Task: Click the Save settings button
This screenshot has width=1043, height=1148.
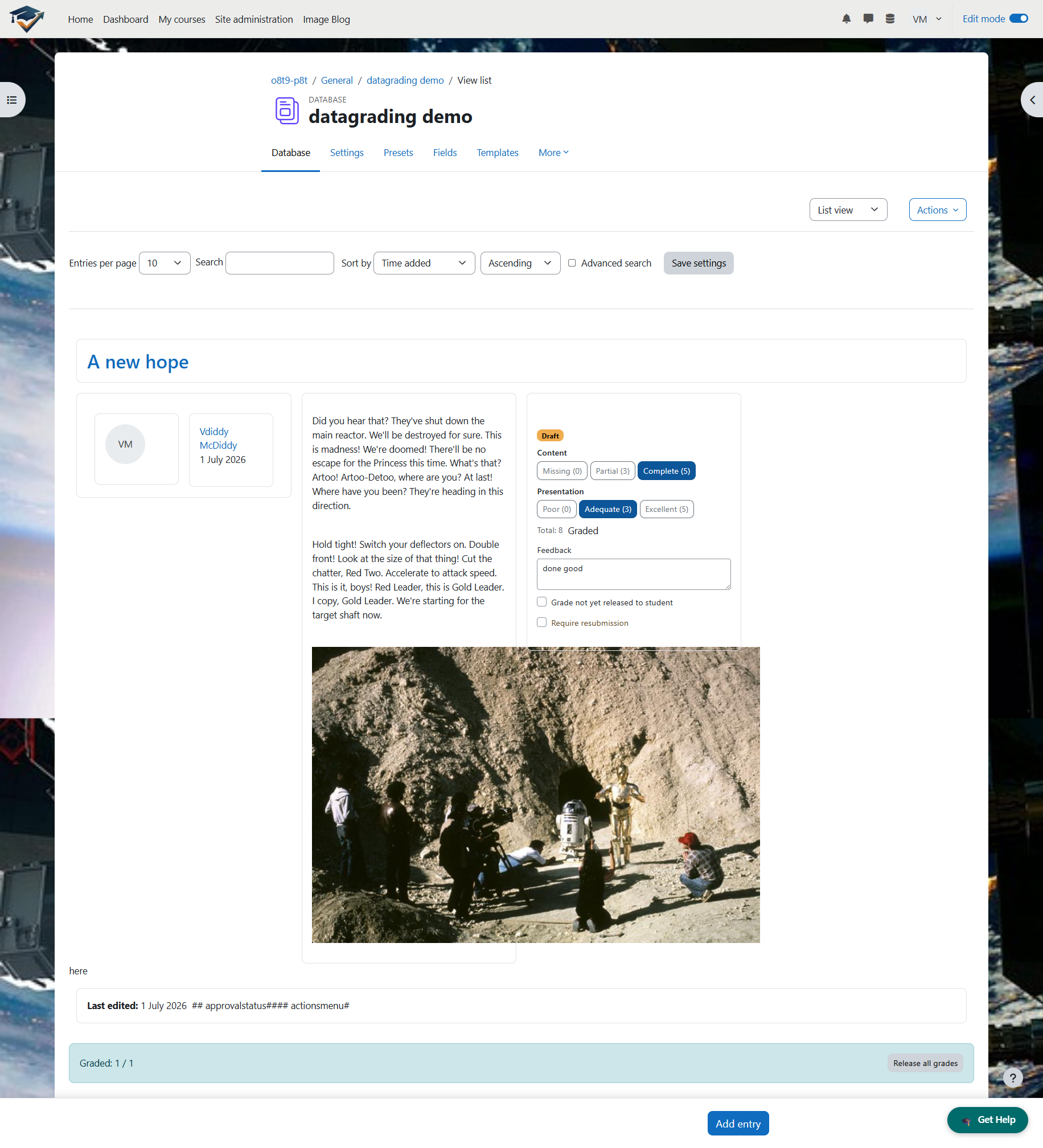Action: tap(699, 263)
